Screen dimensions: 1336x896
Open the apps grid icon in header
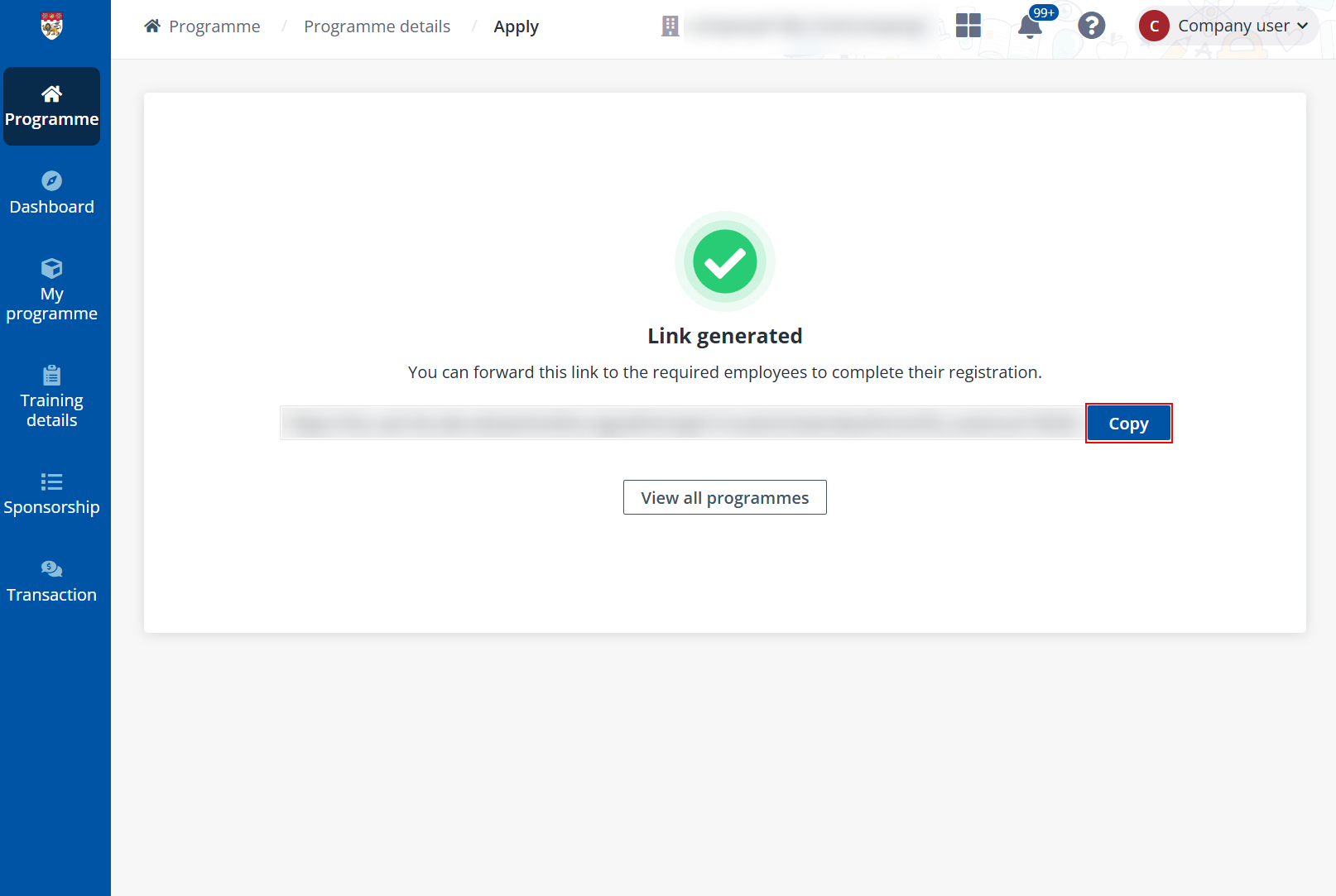coord(968,26)
